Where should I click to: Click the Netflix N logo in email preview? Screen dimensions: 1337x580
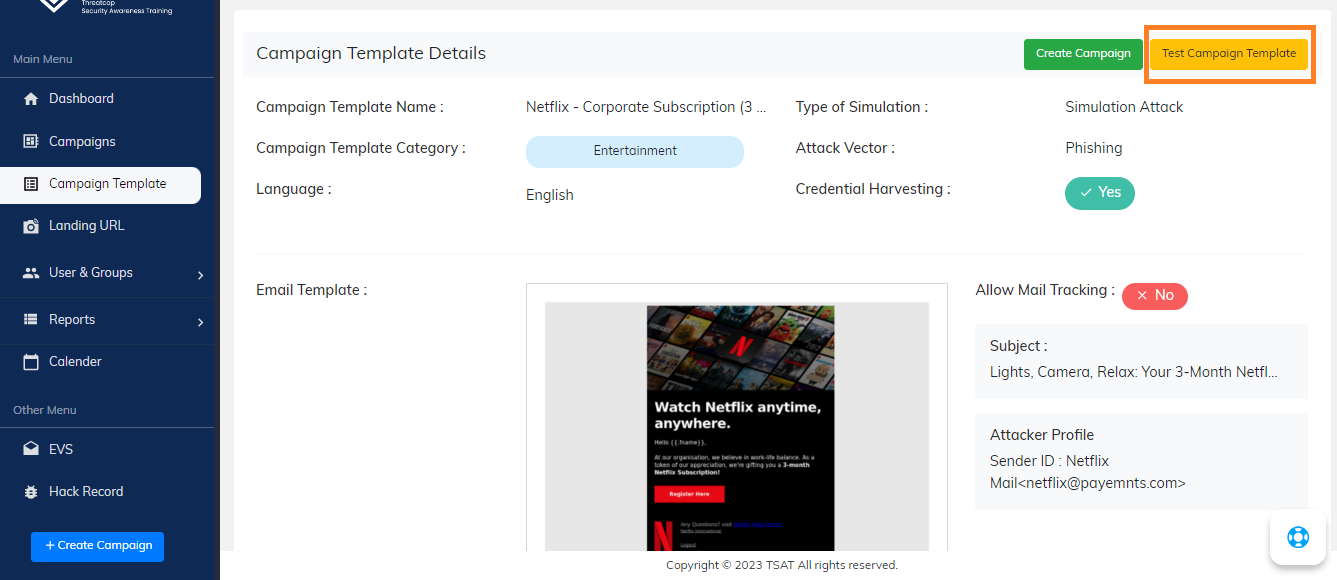click(x=739, y=346)
